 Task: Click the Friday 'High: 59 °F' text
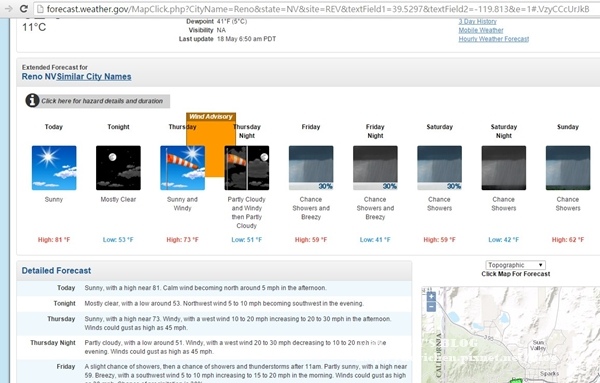pos(311,240)
